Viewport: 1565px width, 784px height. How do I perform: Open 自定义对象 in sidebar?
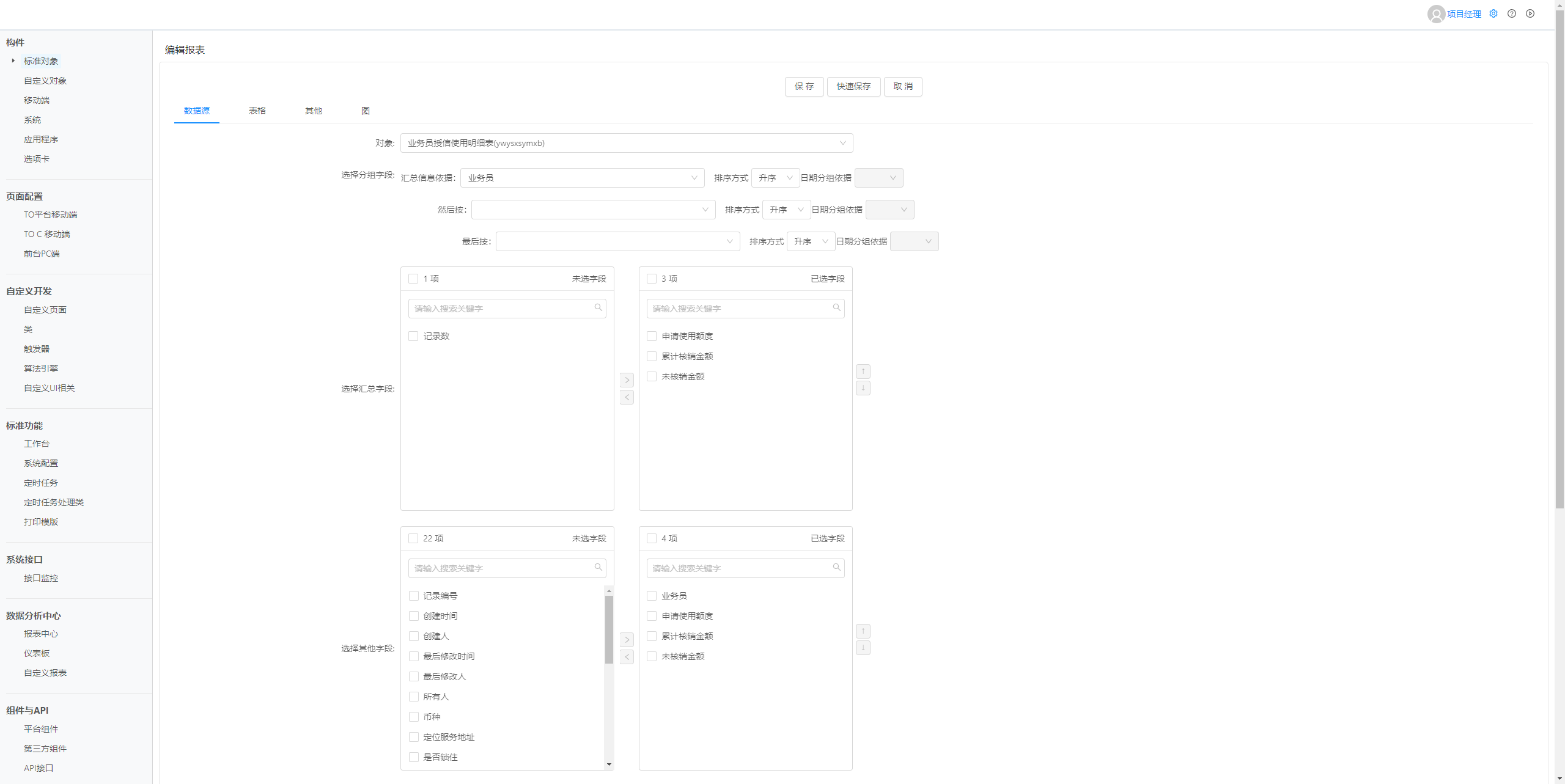coord(45,81)
